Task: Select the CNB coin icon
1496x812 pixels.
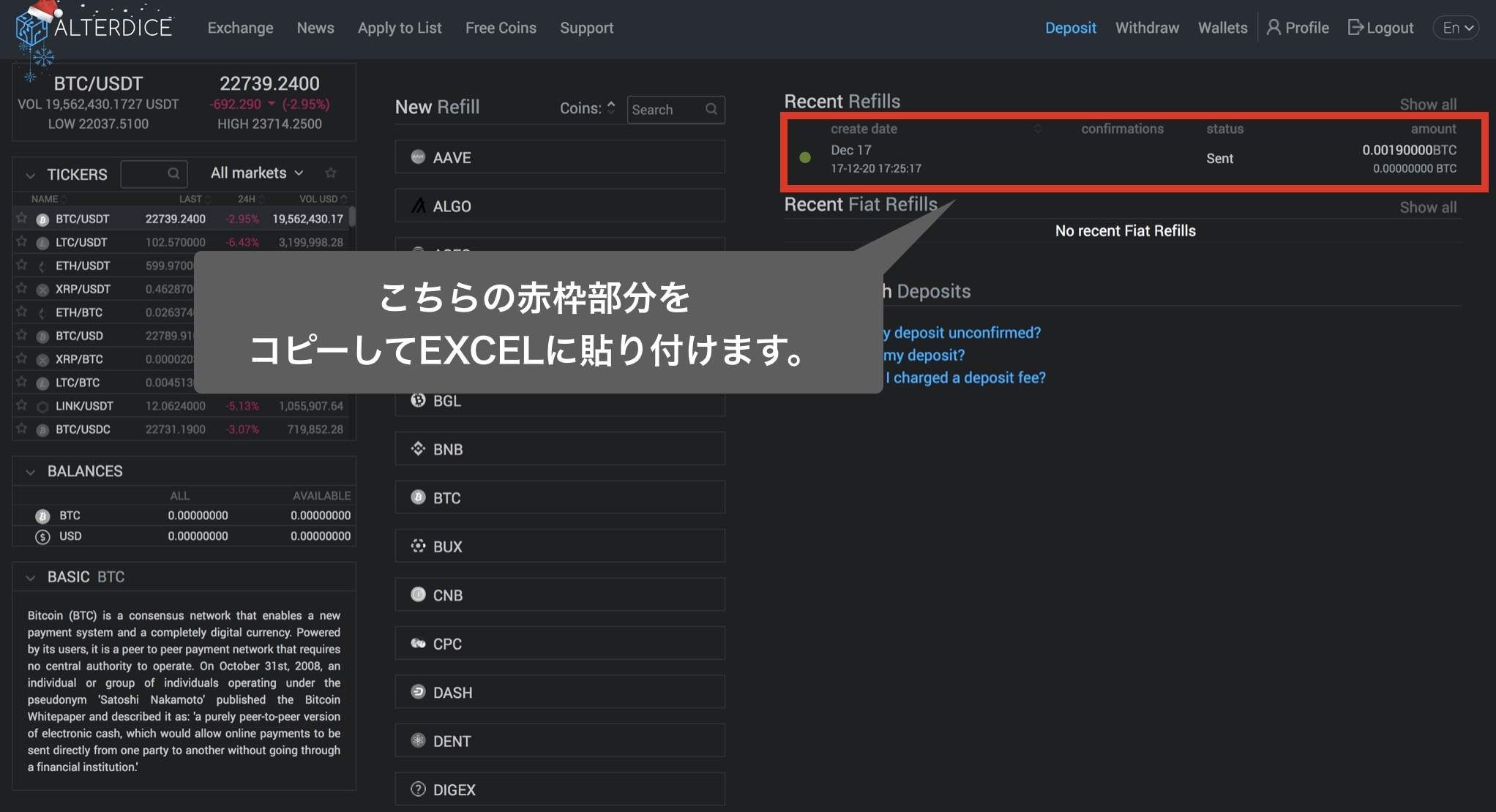Action: pos(418,595)
